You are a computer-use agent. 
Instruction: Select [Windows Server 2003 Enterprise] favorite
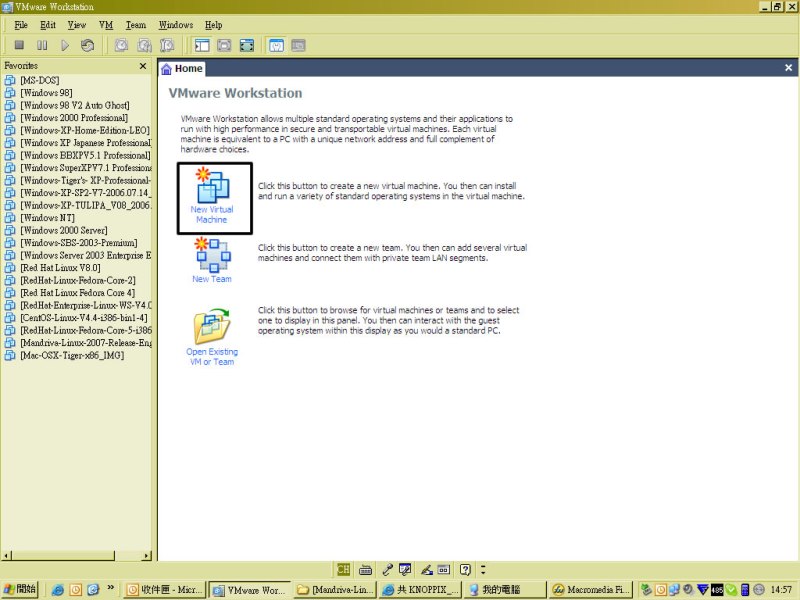point(85,255)
